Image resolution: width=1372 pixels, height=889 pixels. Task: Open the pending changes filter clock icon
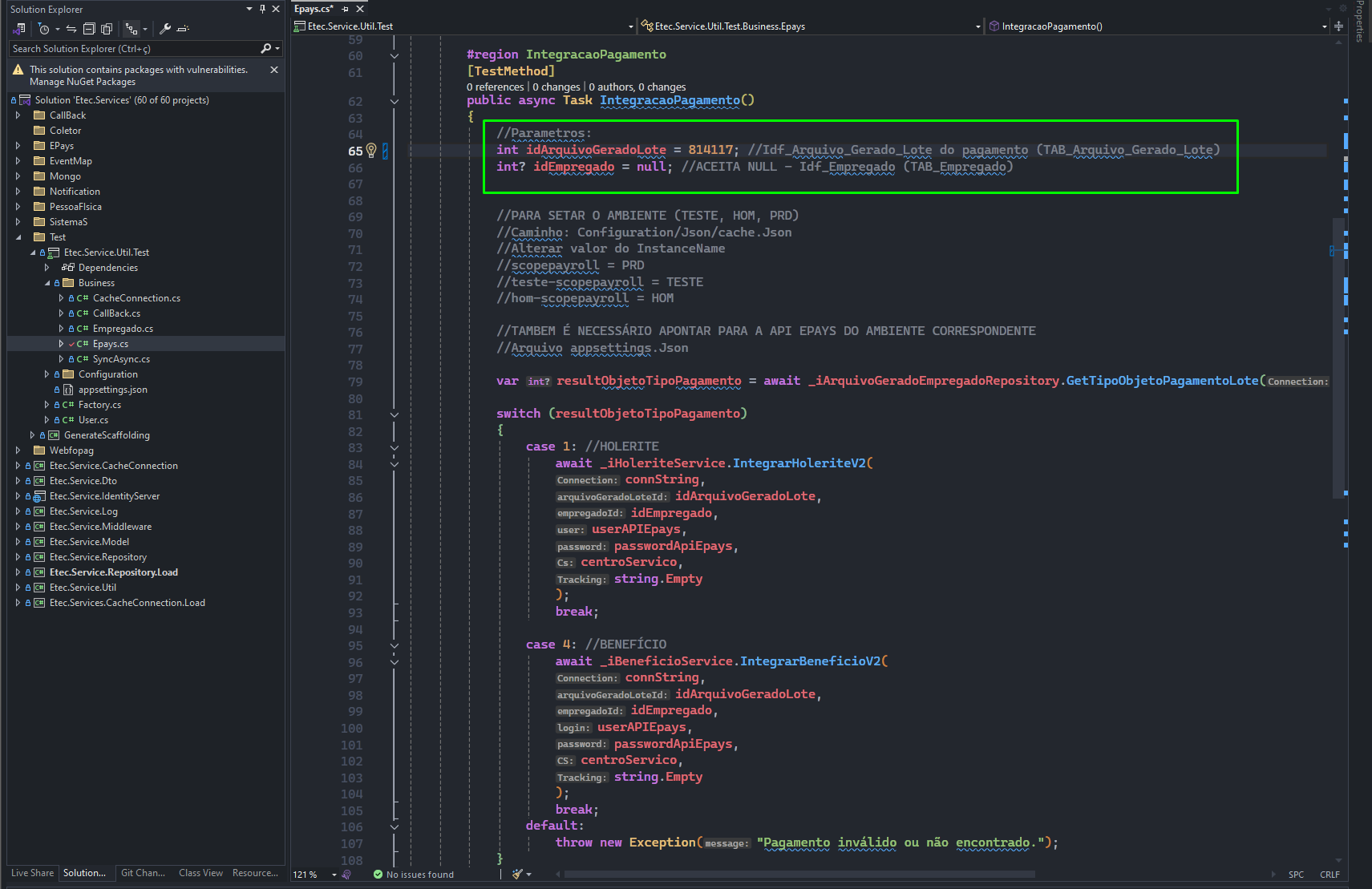pyautogui.click(x=44, y=29)
